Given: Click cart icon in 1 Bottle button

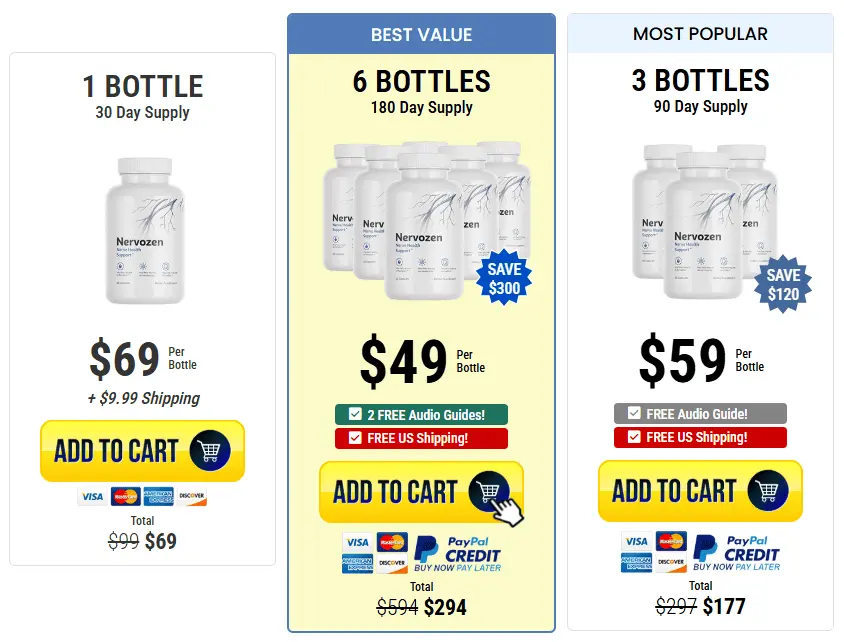Looking at the screenshot, I should (x=209, y=450).
